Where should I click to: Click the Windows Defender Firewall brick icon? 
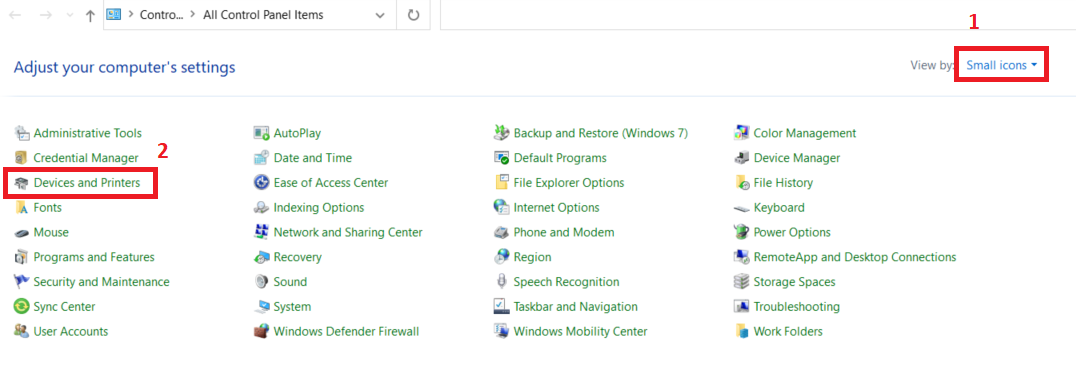[261, 331]
